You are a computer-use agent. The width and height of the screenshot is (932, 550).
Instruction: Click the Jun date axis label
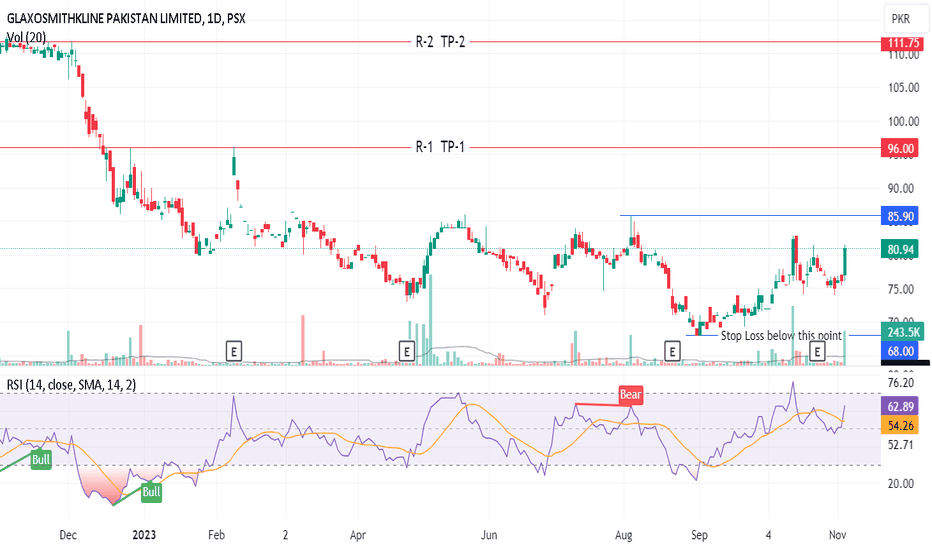(489, 535)
